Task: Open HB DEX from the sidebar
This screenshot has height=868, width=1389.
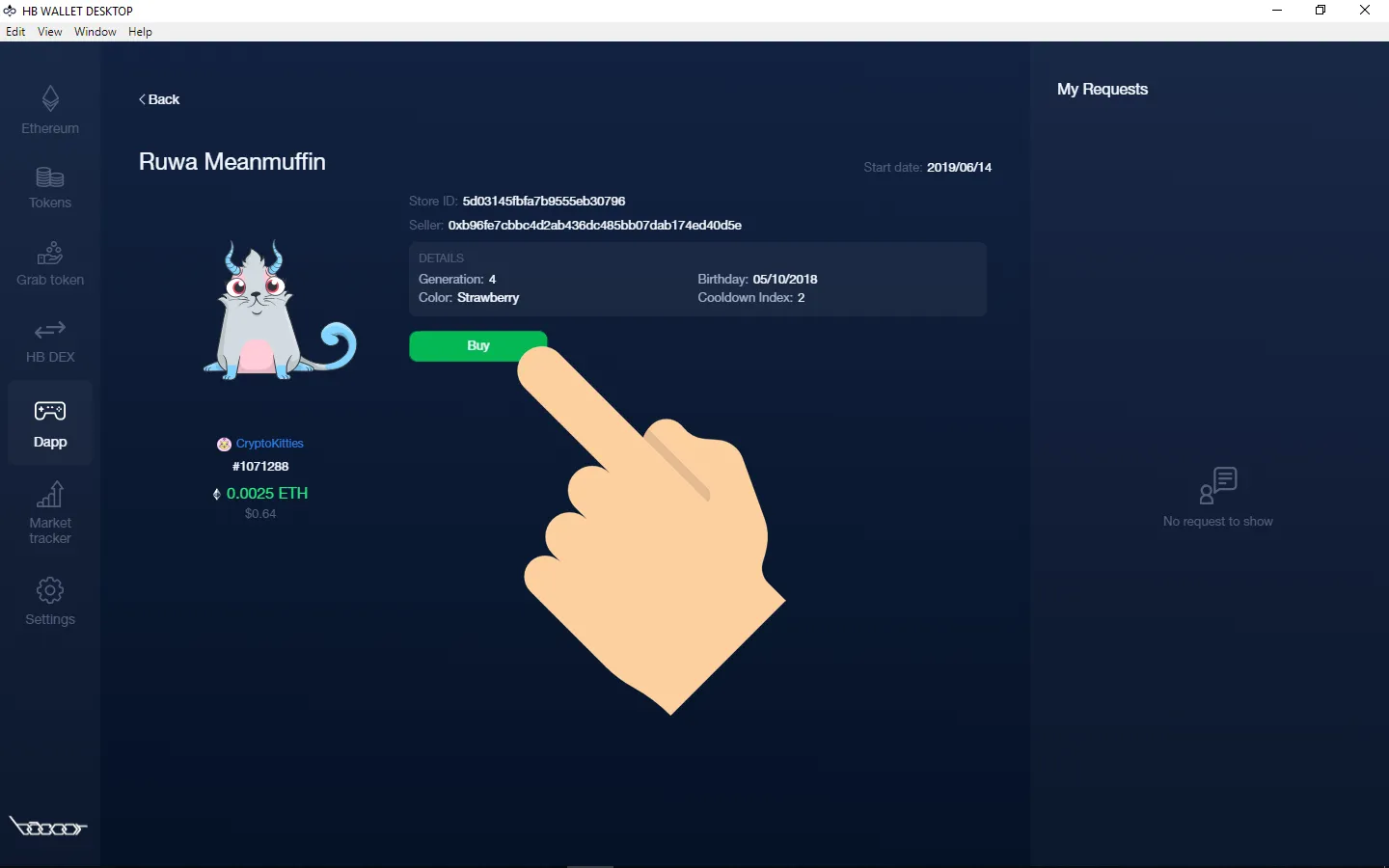Action: tap(49, 337)
